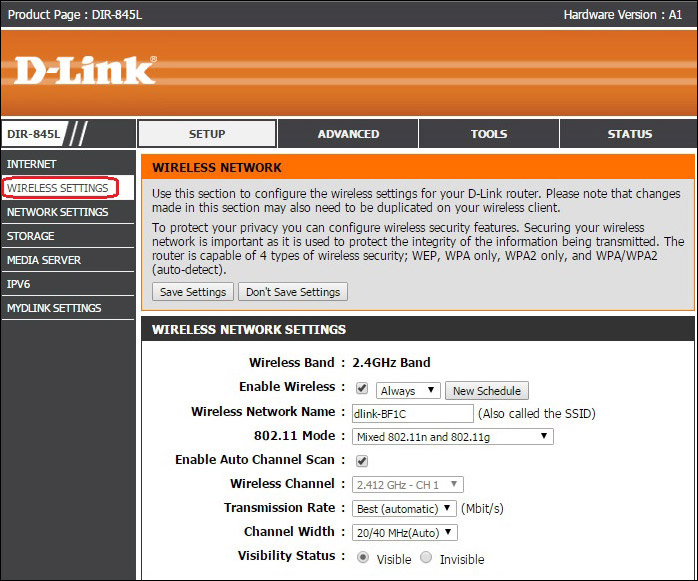This screenshot has width=698, height=581.
Task: Open the Setup tab
Action: pyautogui.click(x=207, y=134)
